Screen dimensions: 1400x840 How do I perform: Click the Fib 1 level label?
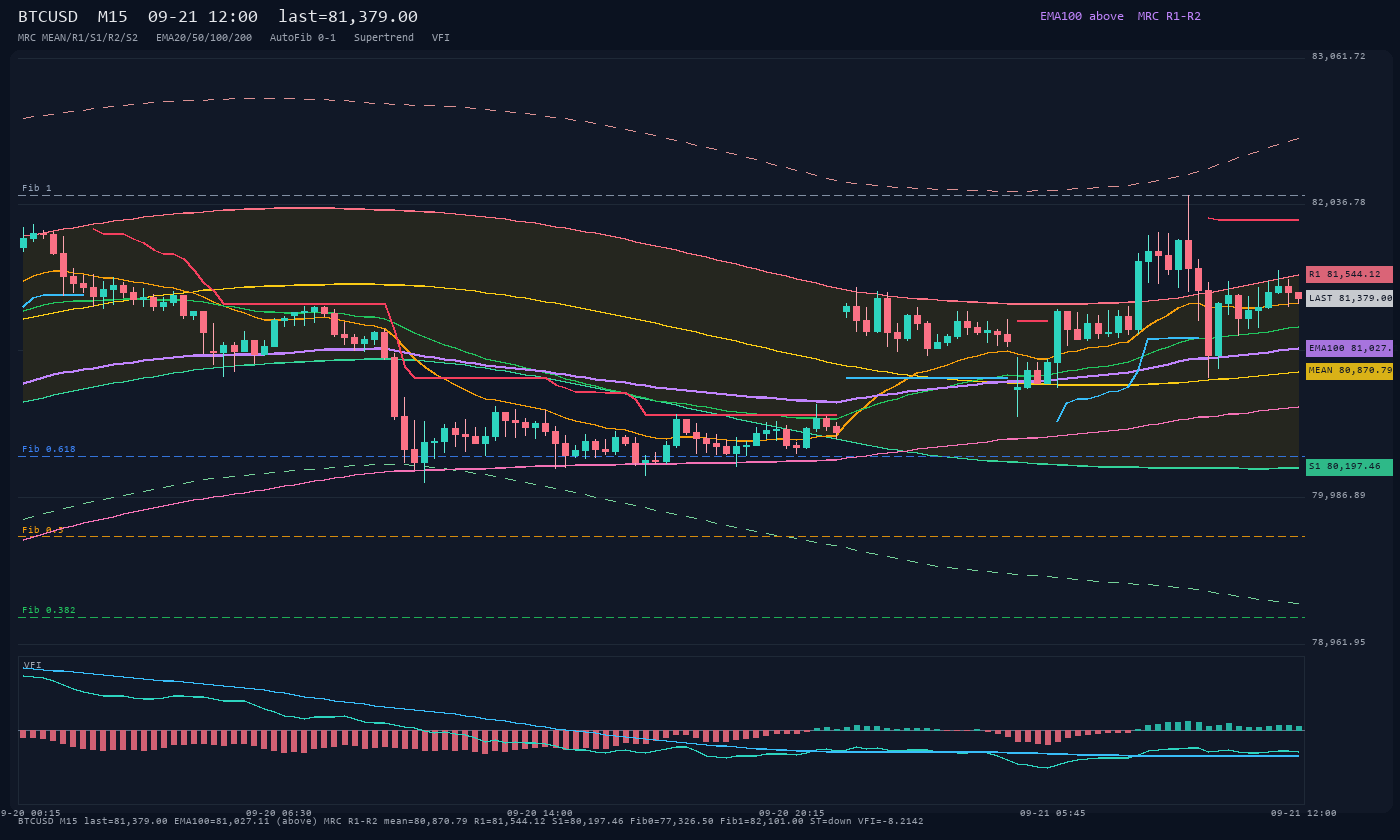[x=37, y=188]
